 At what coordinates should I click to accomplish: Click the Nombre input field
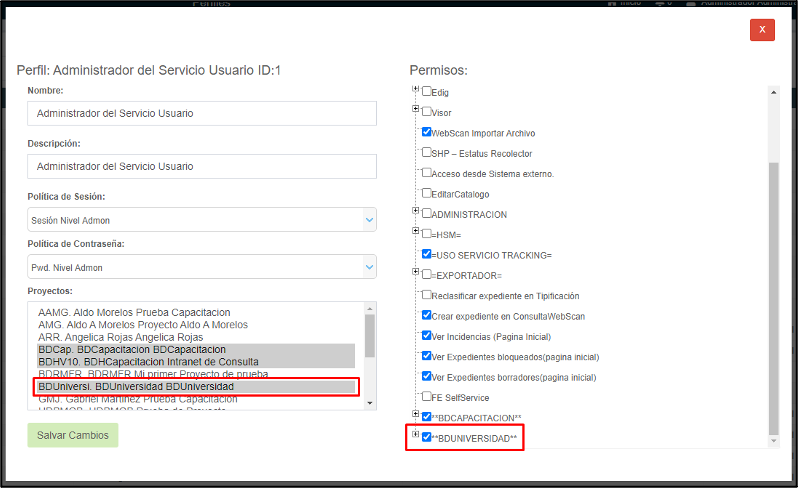pos(202,113)
